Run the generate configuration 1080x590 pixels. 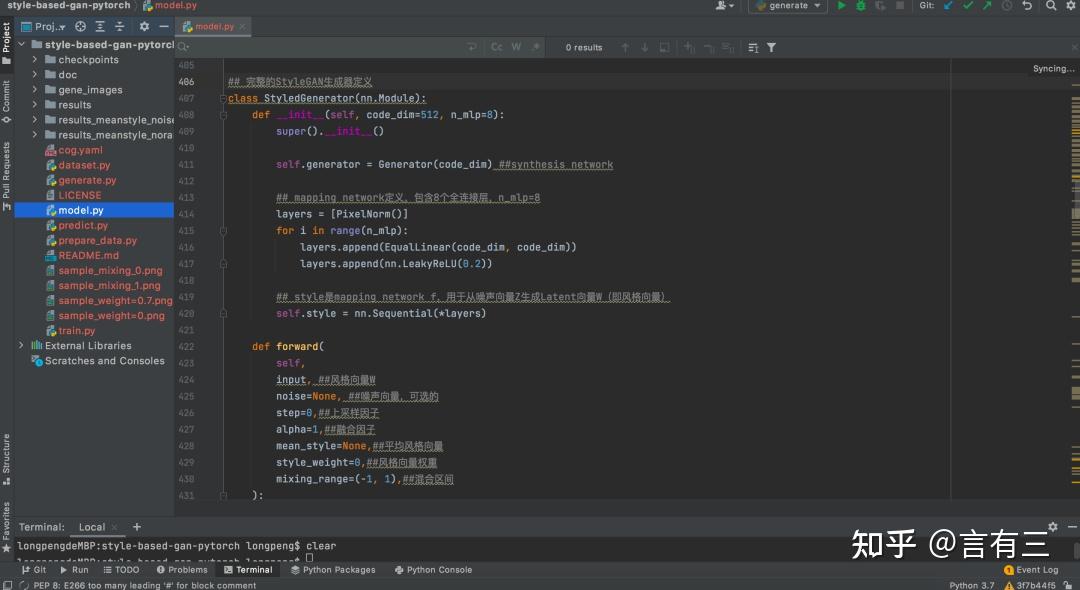point(841,6)
